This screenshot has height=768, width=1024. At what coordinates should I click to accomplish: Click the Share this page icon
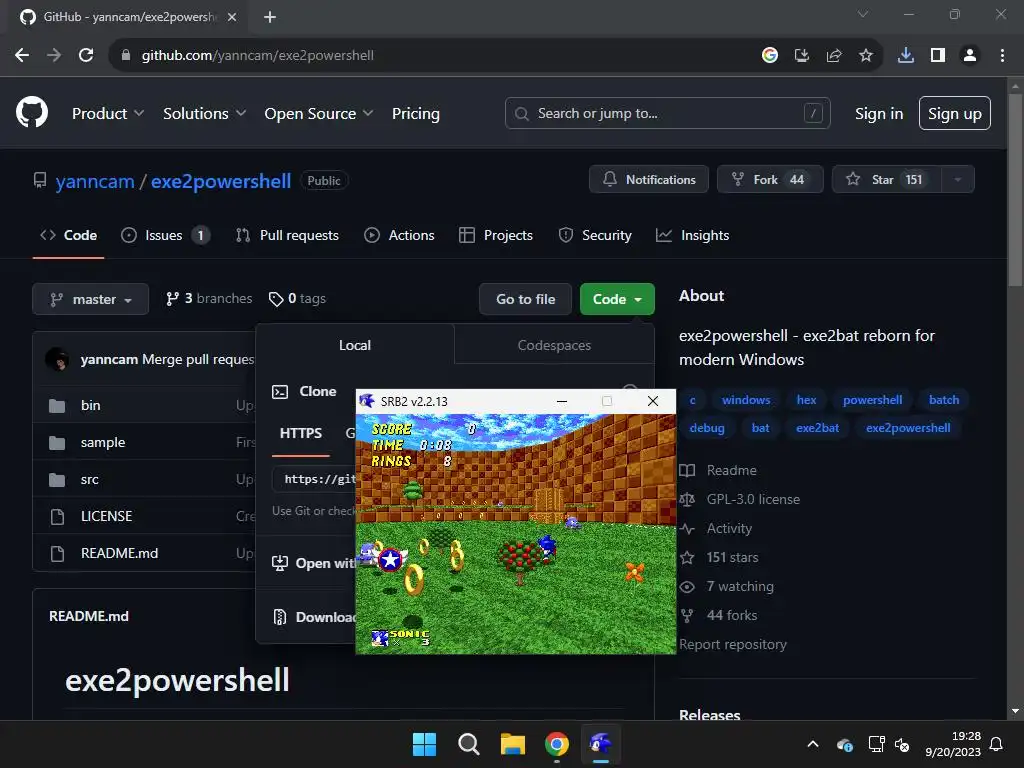pos(834,56)
